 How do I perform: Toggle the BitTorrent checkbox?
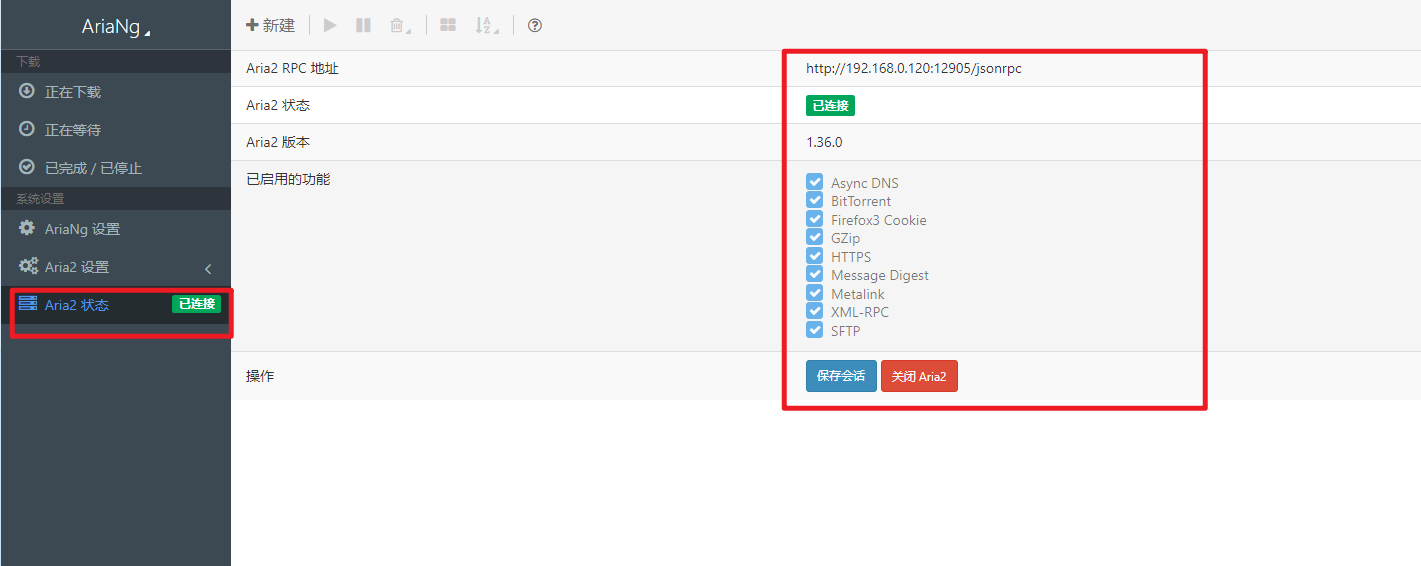(814, 200)
